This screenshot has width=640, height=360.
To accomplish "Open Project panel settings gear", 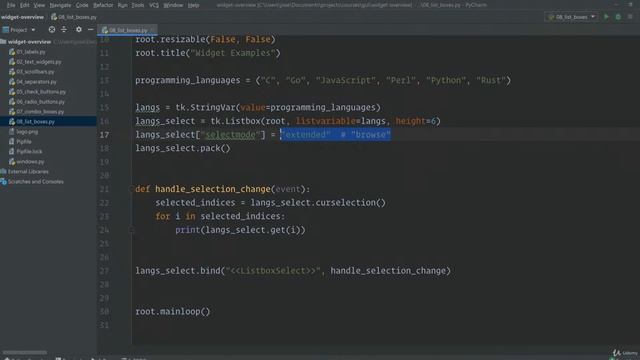I will click(79, 29).
